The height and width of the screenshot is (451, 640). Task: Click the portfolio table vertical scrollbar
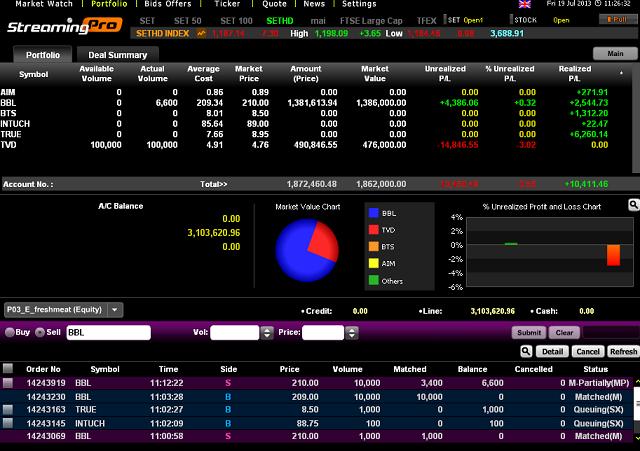pyautogui.click(x=636, y=118)
